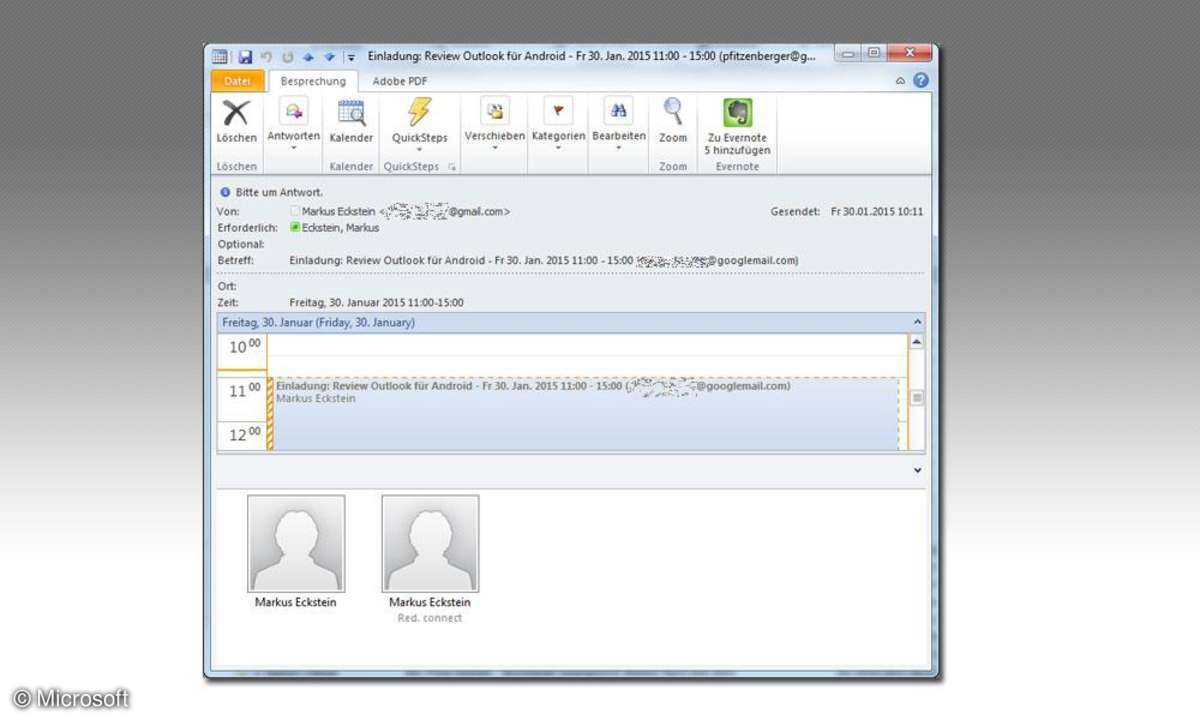This screenshot has height=720, width=1200.
Task: Click the Bitte um Antwort notice text
Action: (279, 192)
